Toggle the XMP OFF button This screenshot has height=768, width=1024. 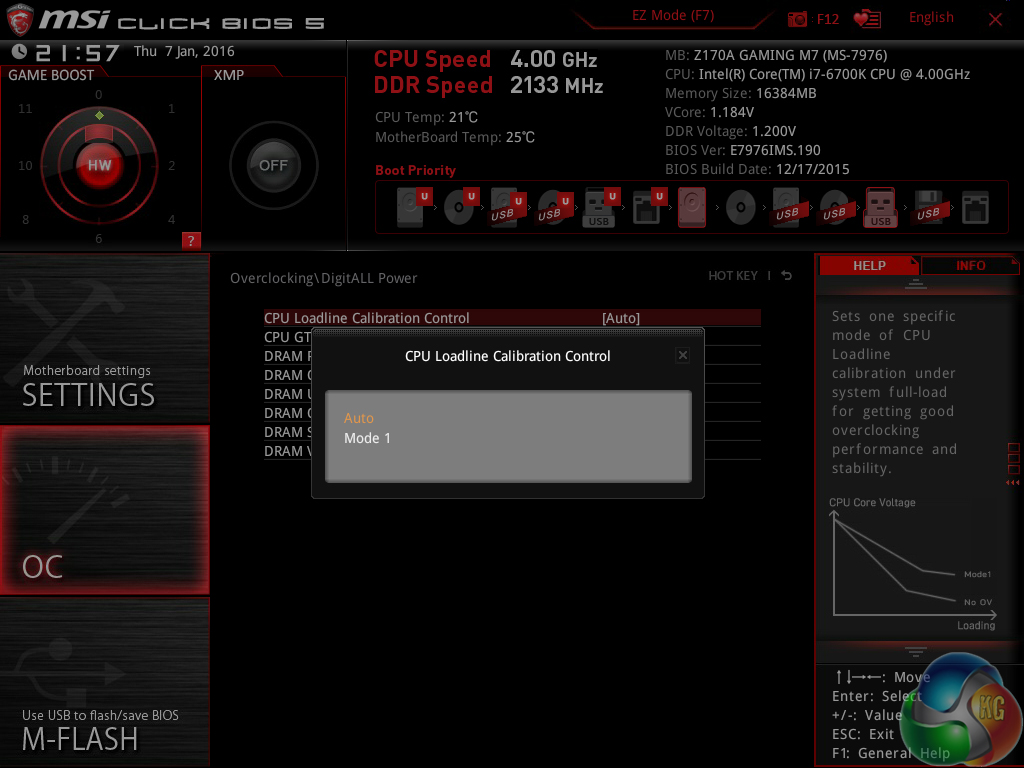(273, 165)
